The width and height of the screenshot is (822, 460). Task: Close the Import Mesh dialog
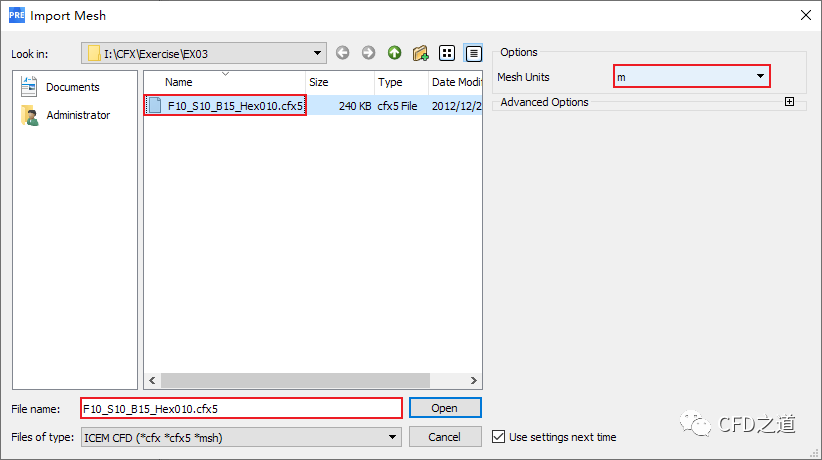tap(806, 15)
